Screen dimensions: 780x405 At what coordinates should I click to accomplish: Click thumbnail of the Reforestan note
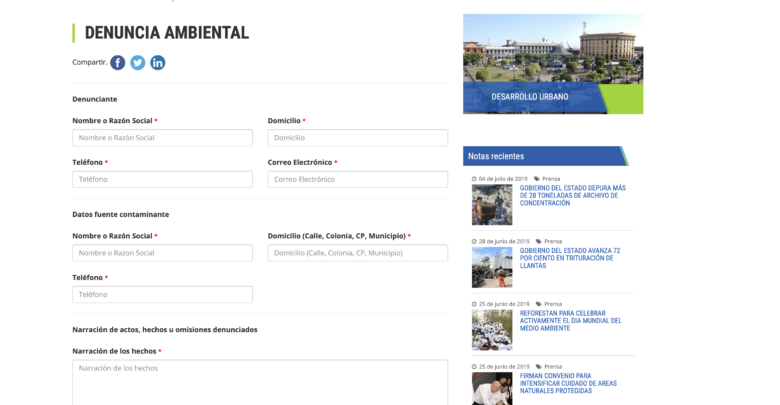[492, 330]
